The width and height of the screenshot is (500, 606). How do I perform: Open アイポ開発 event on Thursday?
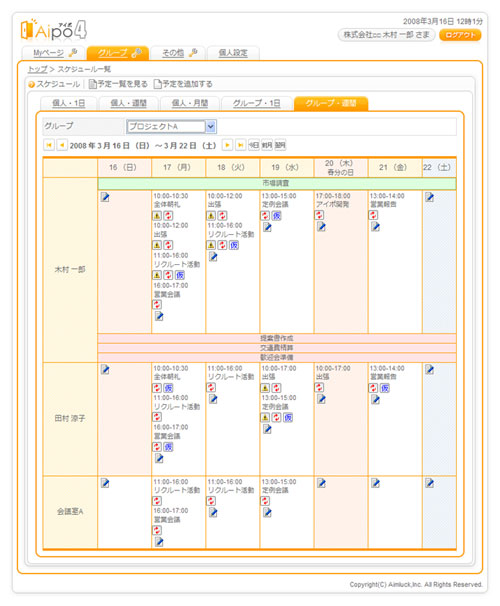click(333, 204)
